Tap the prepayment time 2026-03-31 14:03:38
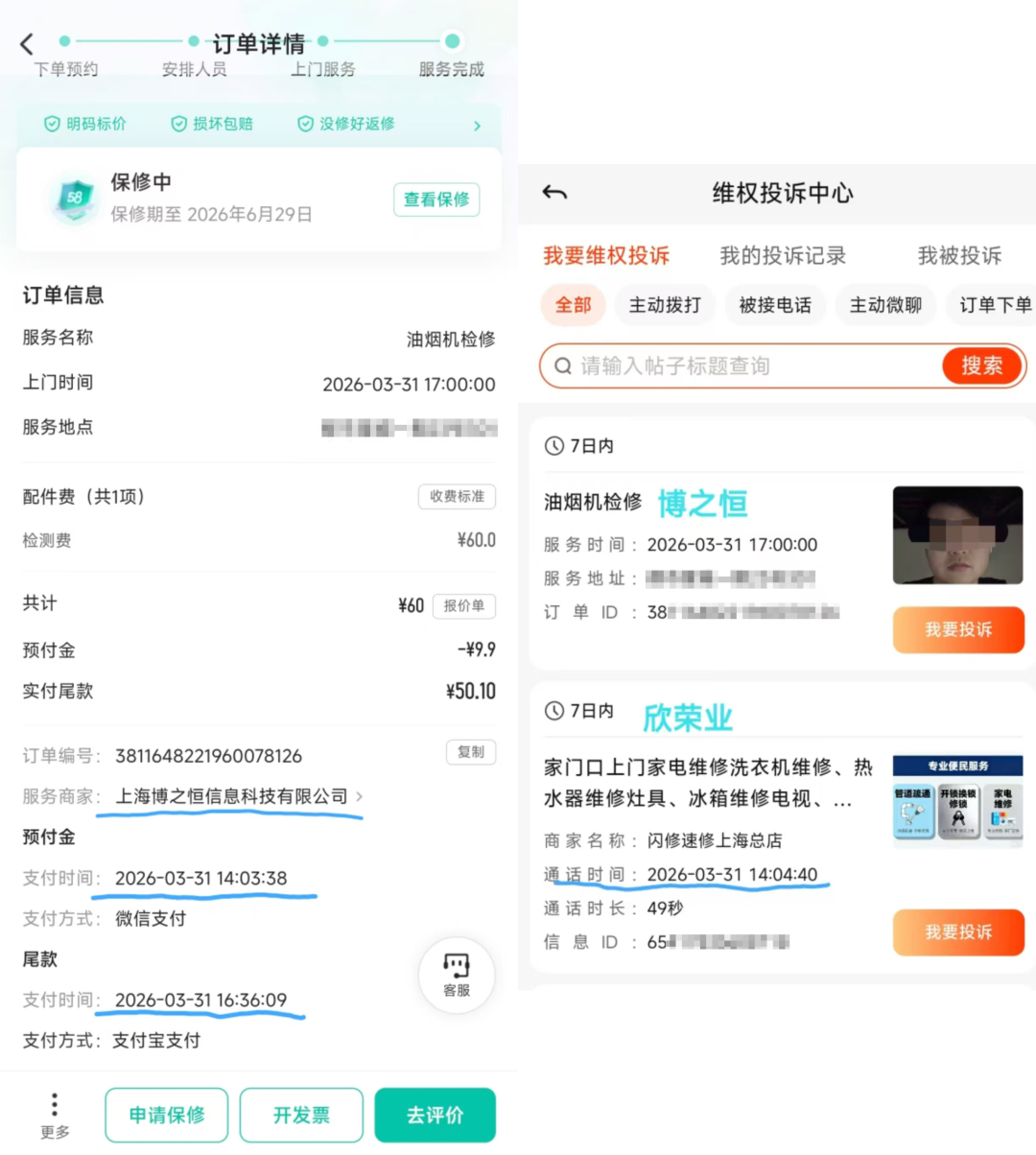Screen dimensions: 1036x1155 coord(200,878)
